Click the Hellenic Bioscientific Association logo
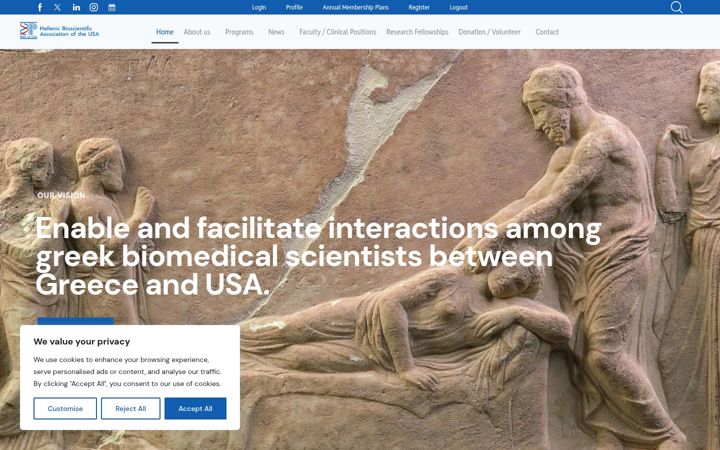The height and width of the screenshot is (450, 720). click(59, 31)
